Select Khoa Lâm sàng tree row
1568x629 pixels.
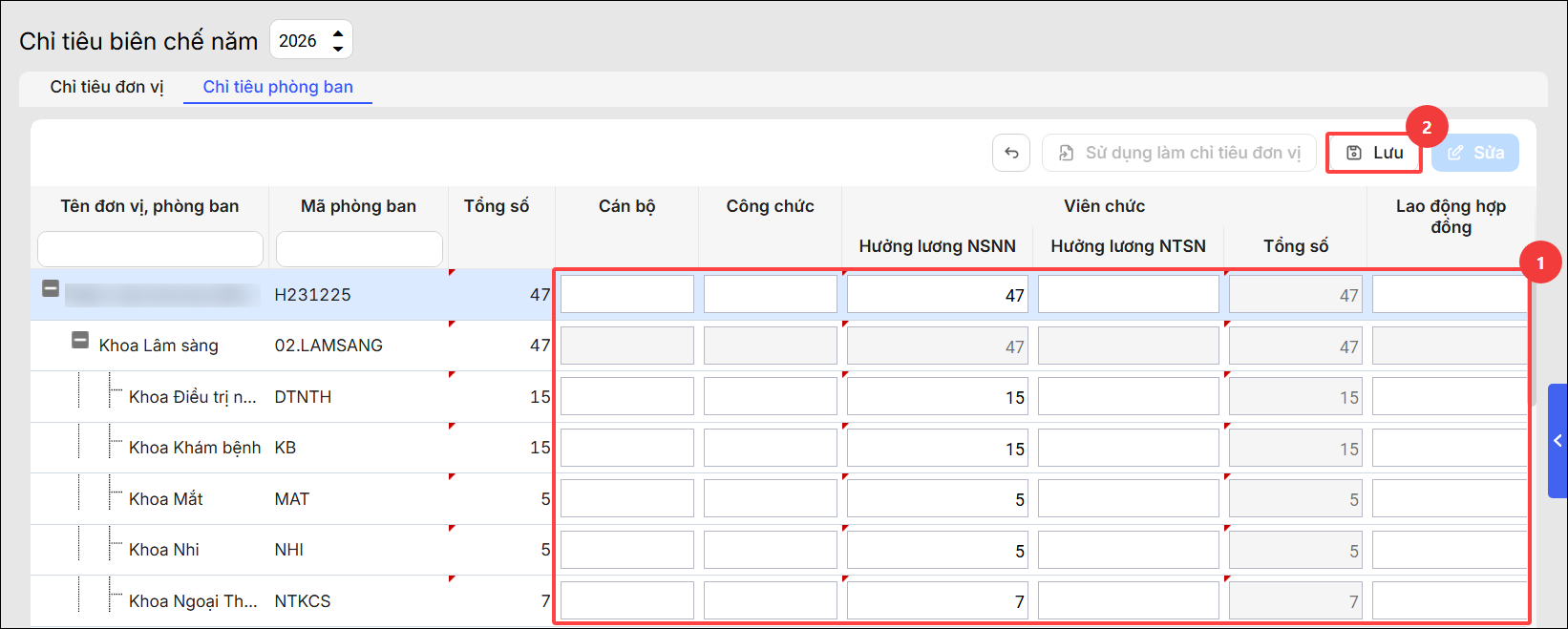(159, 346)
